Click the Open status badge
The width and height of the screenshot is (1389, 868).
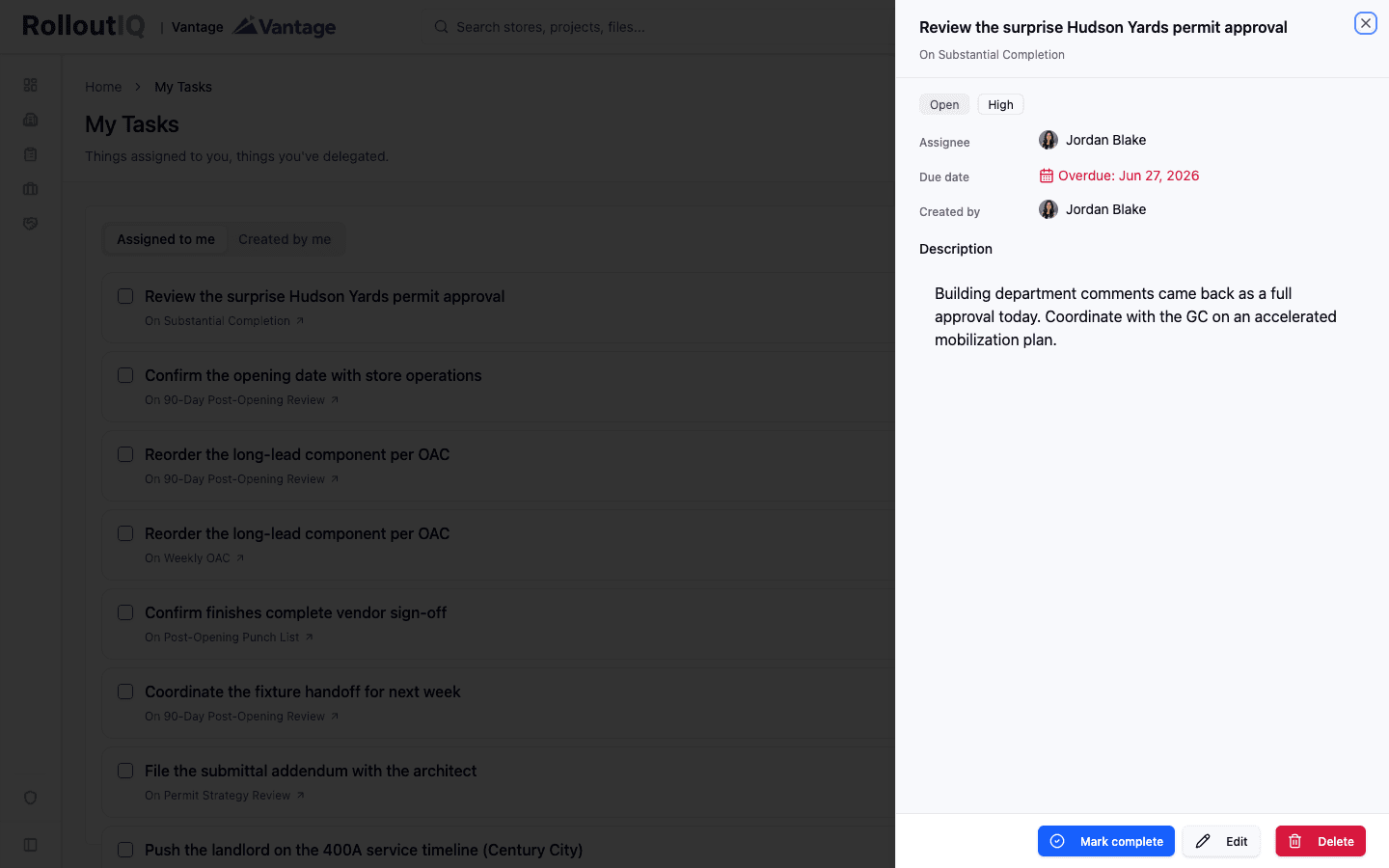point(944,104)
